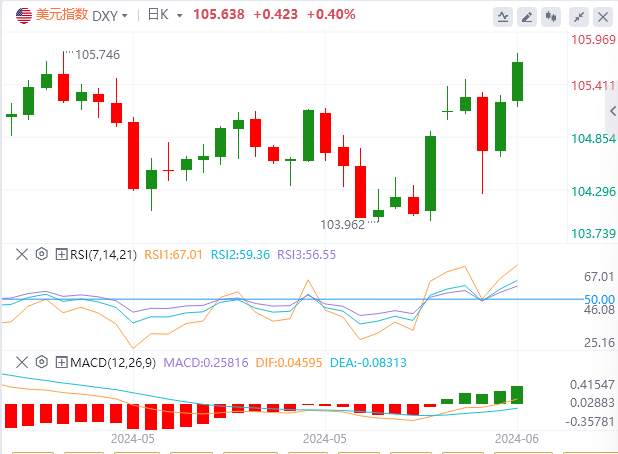Click the -0.35781 MACD axis label
The width and height of the screenshot is (618, 454).
pyautogui.click(x=590, y=422)
